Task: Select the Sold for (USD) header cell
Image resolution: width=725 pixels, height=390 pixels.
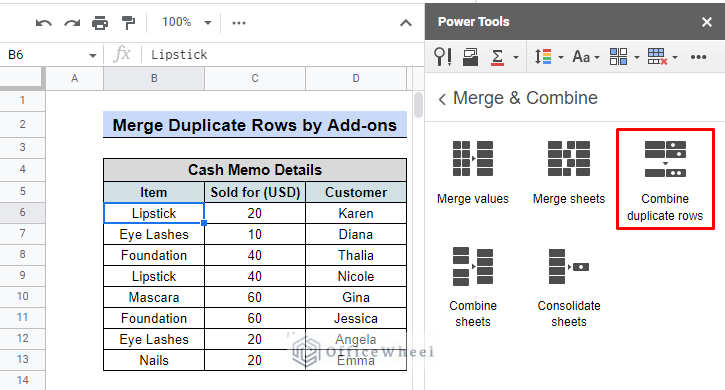Action: coord(255,192)
